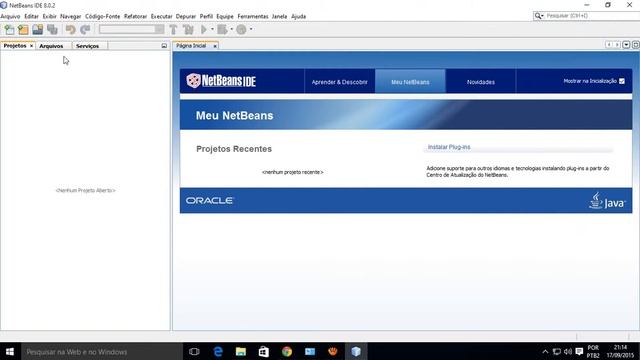Screen dimensions: 640x360
Task: Open the Perfil menu
Action: point(206,16)
